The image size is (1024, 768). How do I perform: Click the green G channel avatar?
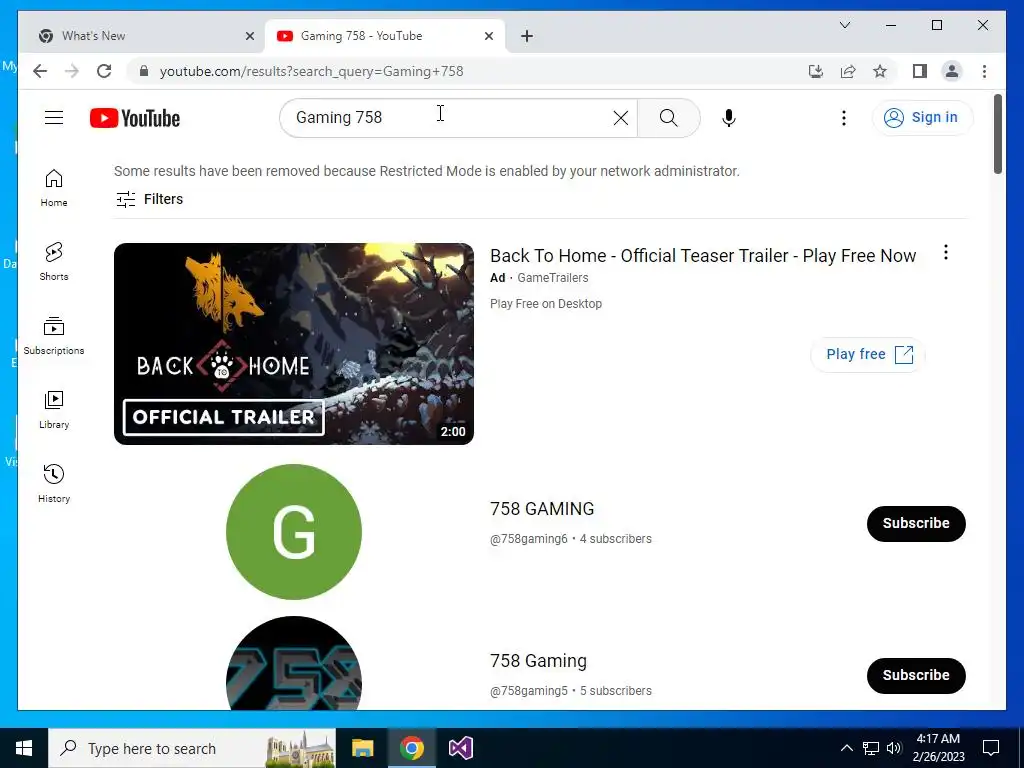point(293,532)
